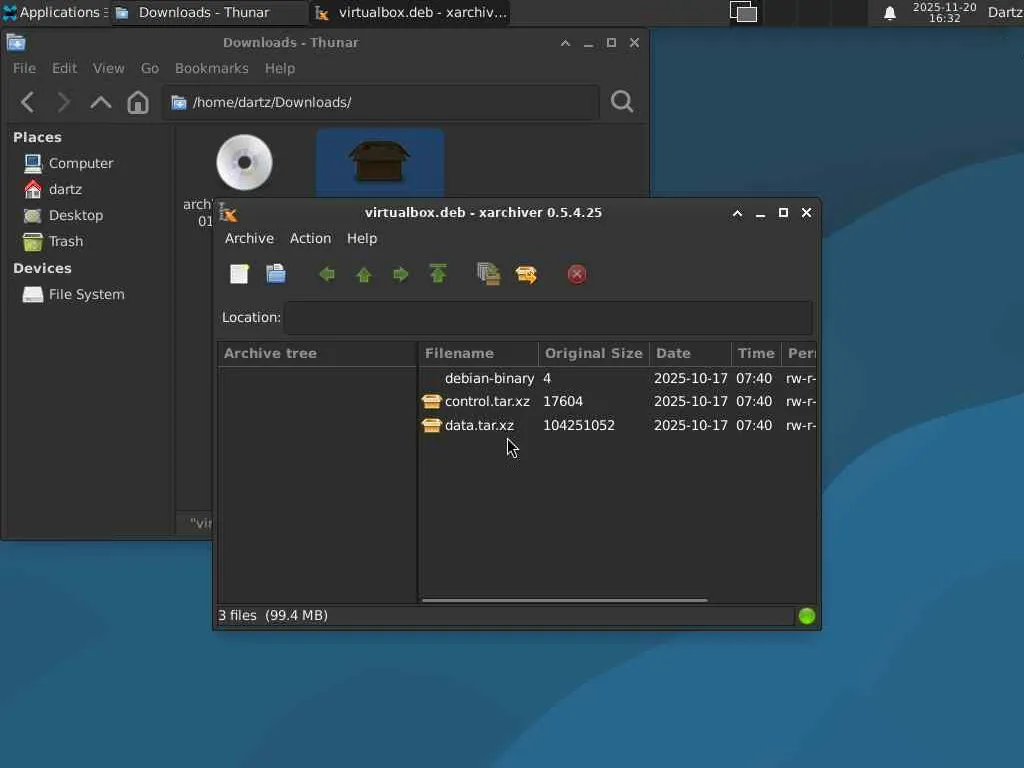Click size value 104251052
Viewport: 1024px width, 768px height.
[579, 425]
